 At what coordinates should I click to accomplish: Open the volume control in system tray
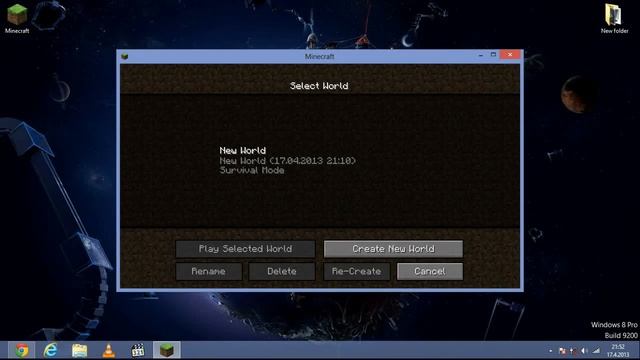(x=584, y=351)
